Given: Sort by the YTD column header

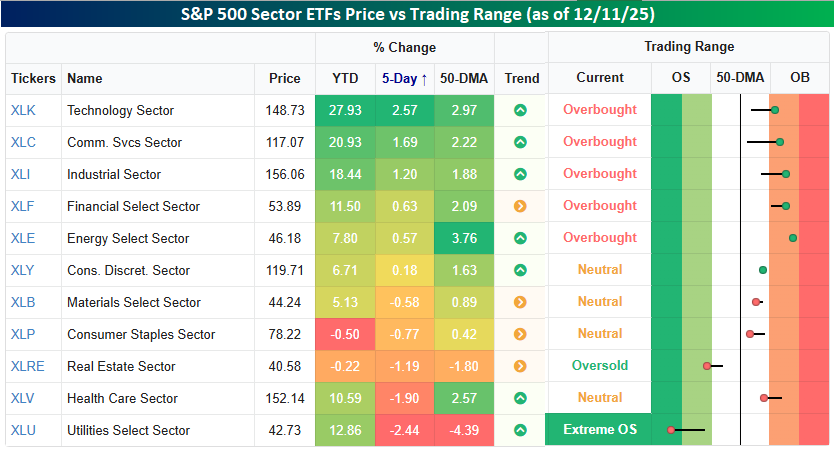Looking at the screenshot, I should tap(345, 78).
